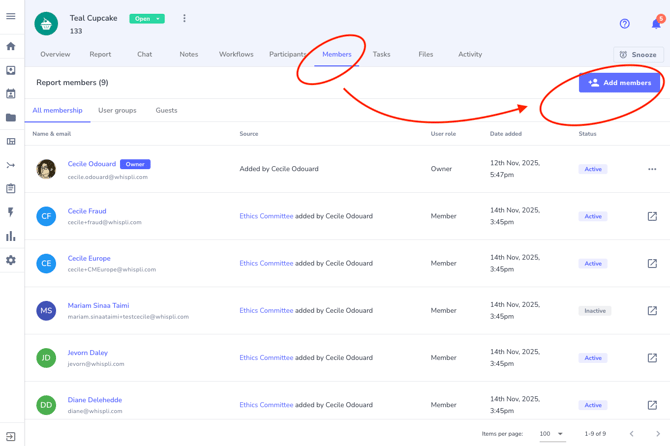Open the settings gear in the sidebar
This screenshot has height=446, width=670.
tap(11, 260)
